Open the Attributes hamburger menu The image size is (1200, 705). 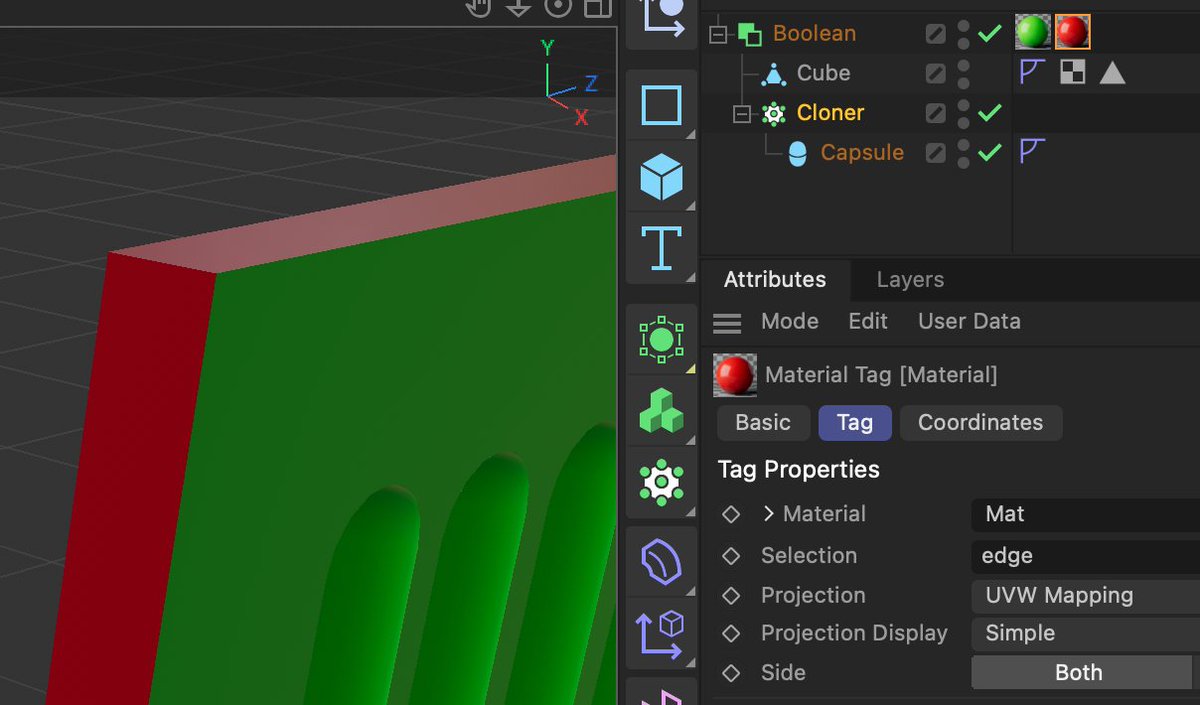pyautogui.click(x=727, y=322)
